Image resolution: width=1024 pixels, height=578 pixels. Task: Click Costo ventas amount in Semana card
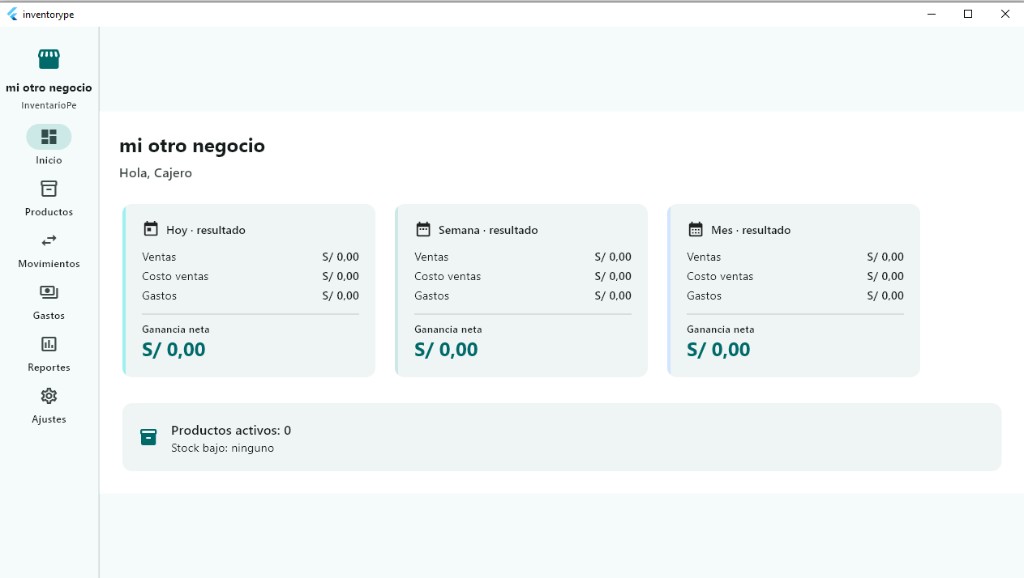[x=613, y=276]
